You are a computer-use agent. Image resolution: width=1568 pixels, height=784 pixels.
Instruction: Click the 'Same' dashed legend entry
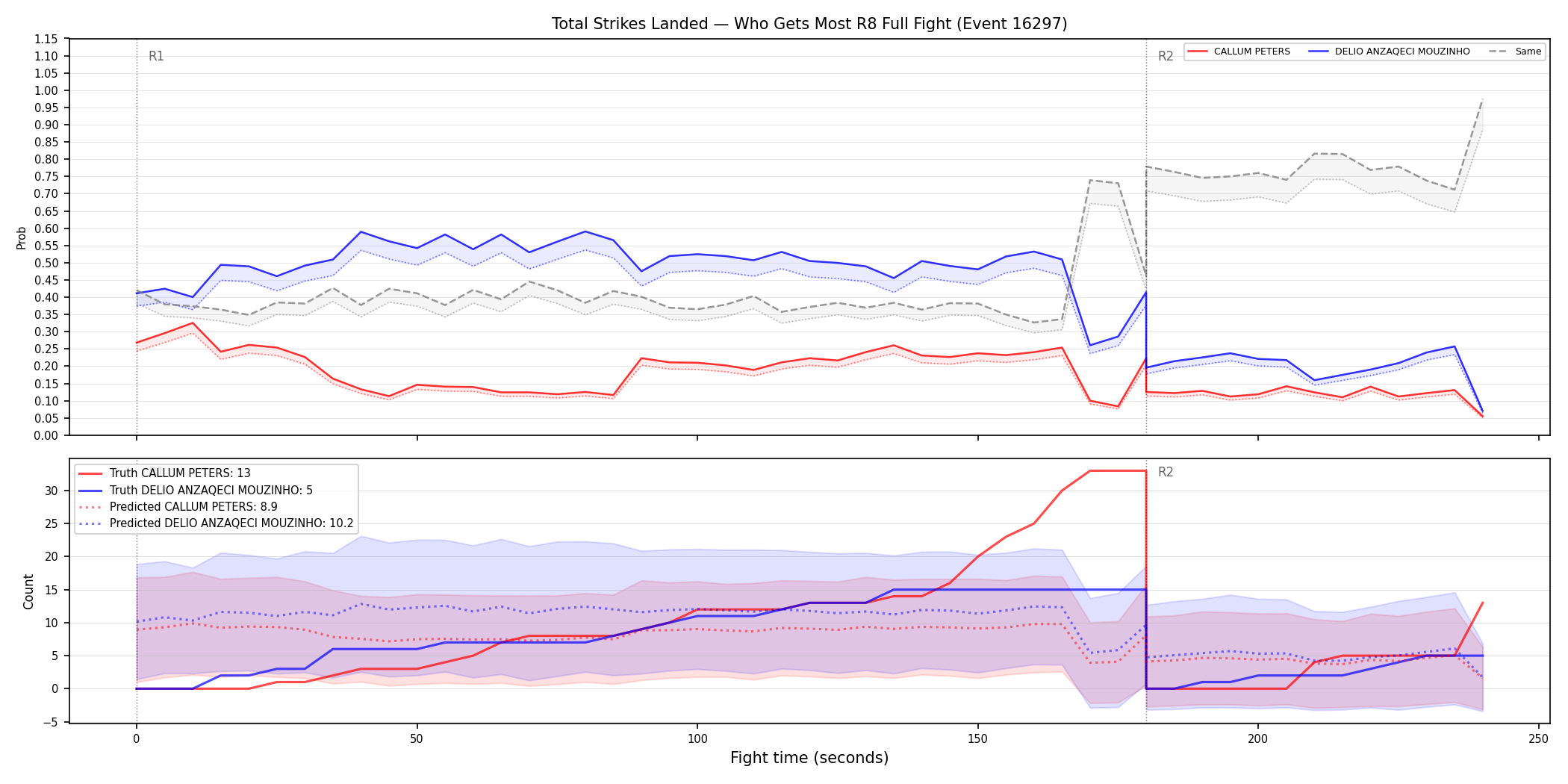click(1515, 52)
